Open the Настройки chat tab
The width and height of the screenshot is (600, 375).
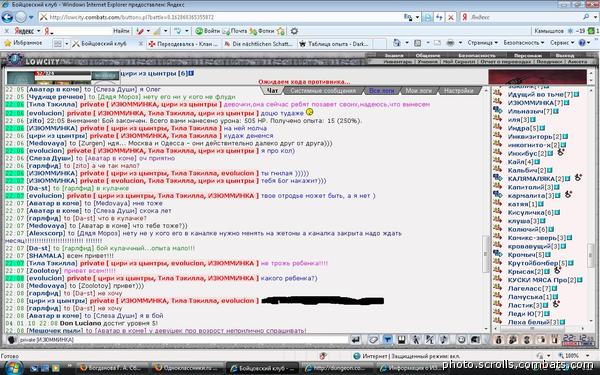pyautogui.click(x=459, y=91)
